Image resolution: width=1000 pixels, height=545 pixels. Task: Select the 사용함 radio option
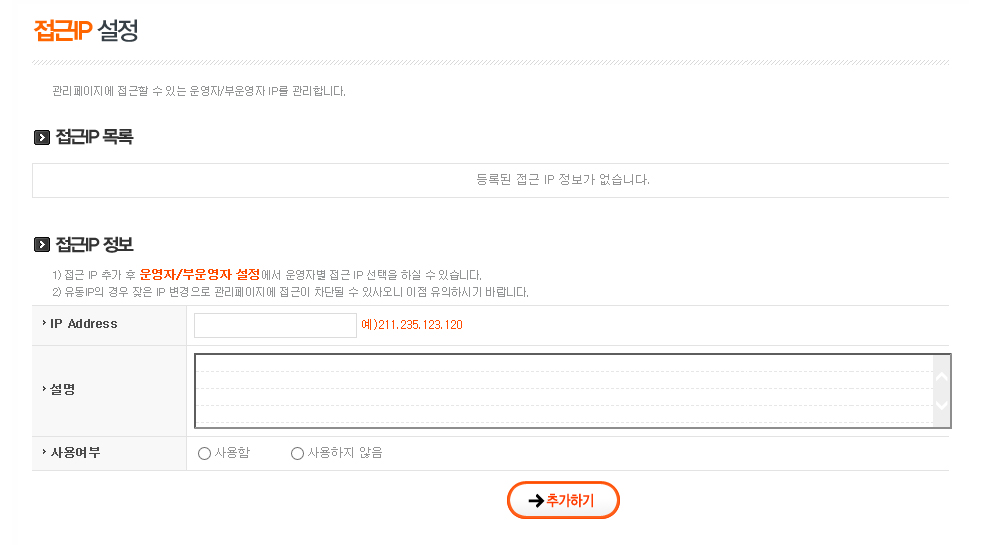(205, 454)
